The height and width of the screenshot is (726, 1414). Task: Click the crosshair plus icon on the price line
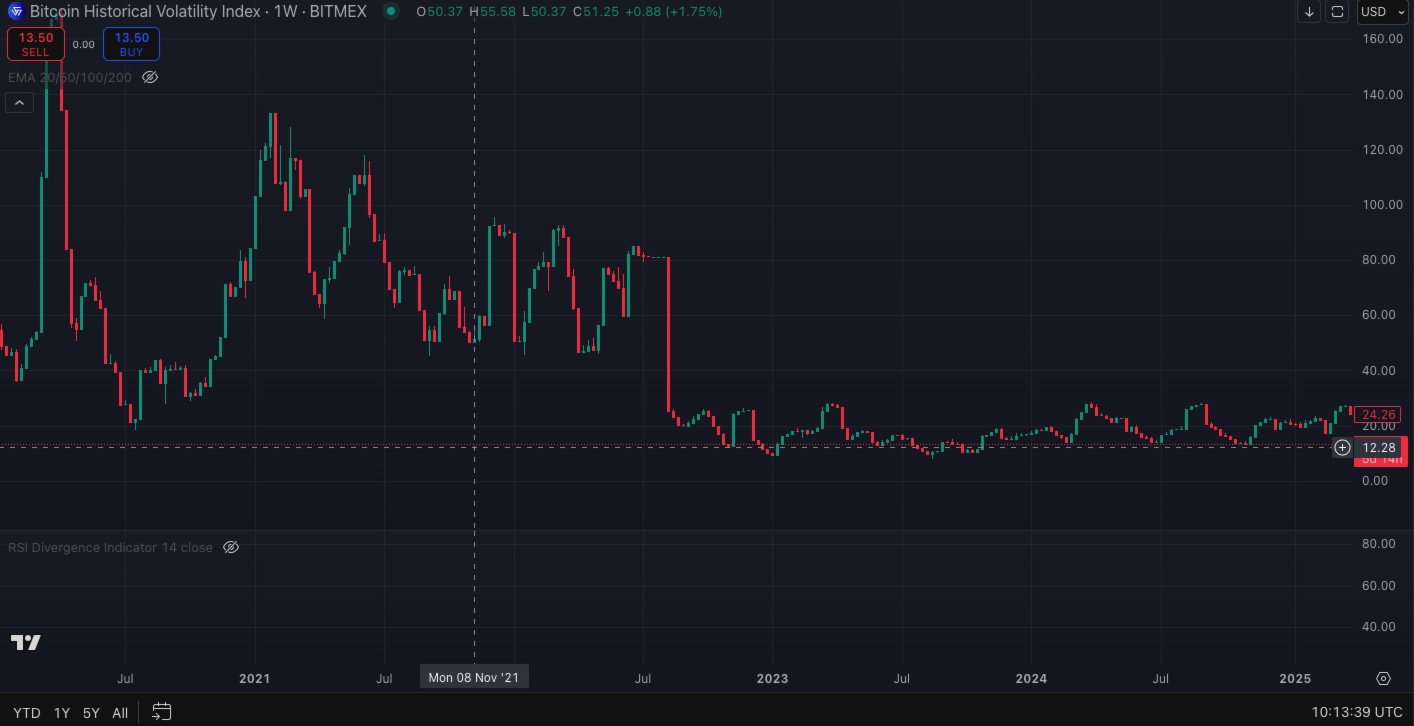click(x=1342, y=447)
